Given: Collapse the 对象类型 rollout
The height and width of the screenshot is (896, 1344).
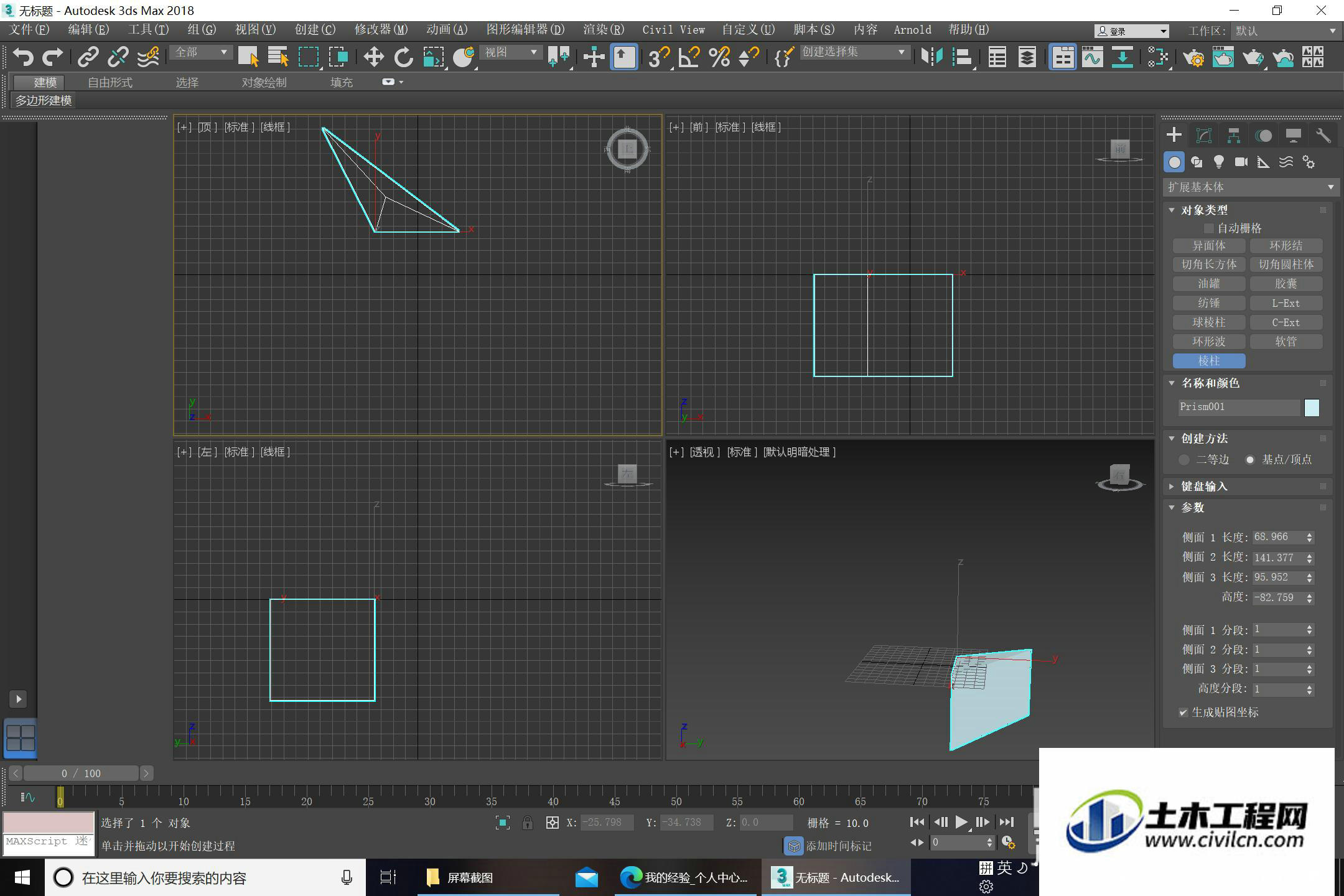Looking at the screenshot, I should tap(1204, 210).
